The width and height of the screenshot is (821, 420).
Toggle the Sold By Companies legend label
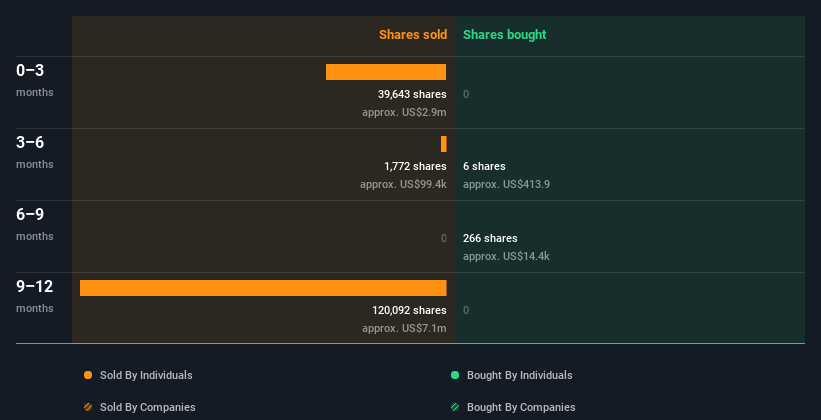[148, 407]
